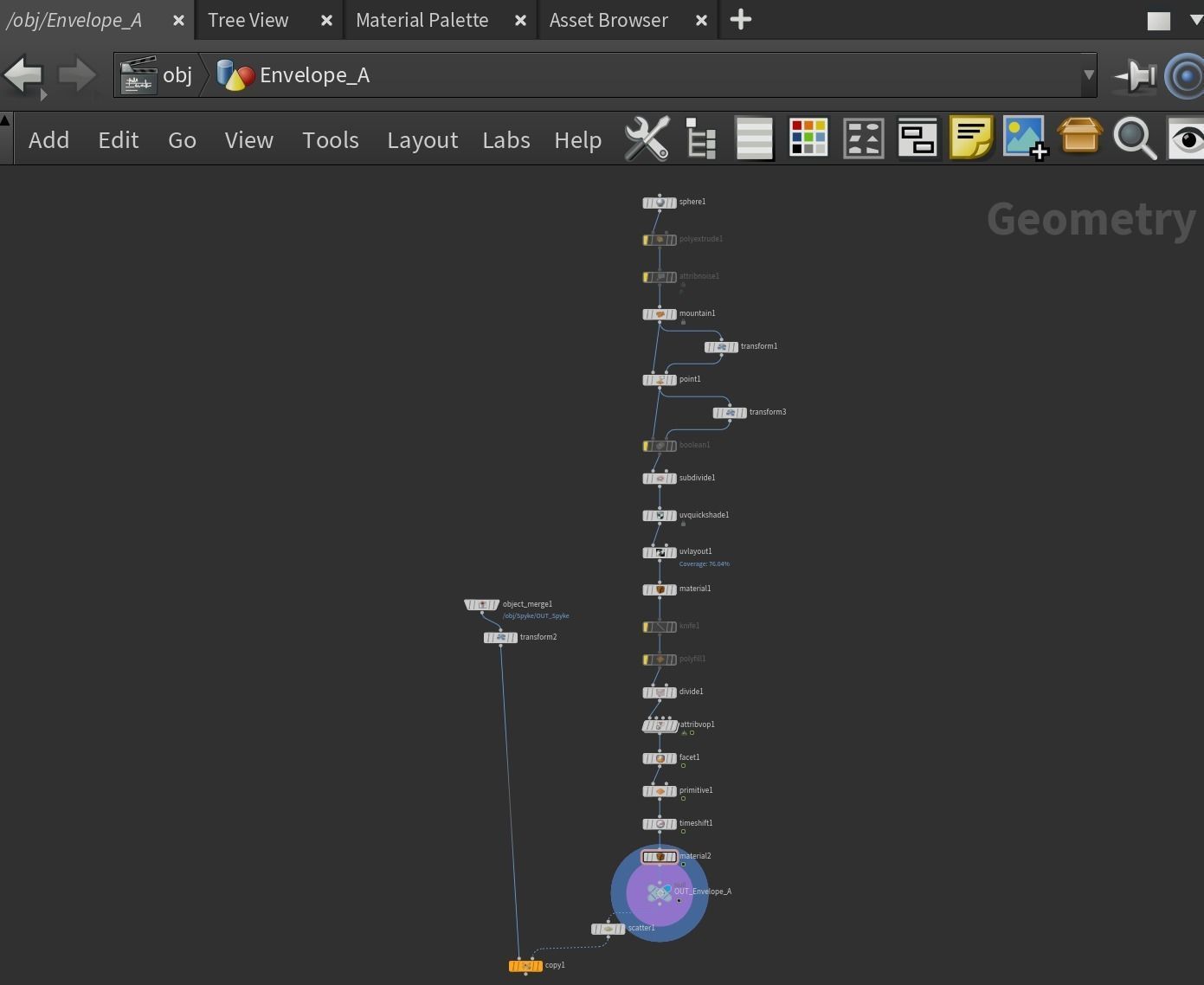The height and width of the screenshot is (985, 1204).
Task: Open the path bar dropdown arrow
Action: point(1089,75)
